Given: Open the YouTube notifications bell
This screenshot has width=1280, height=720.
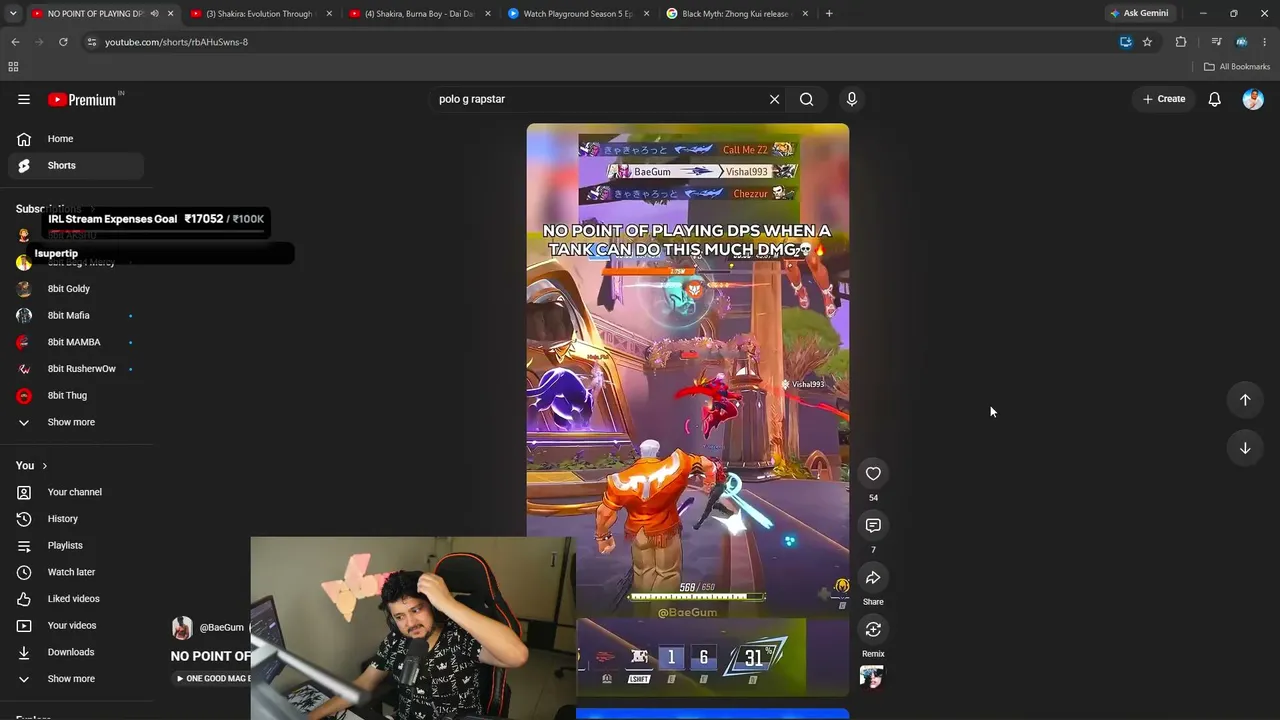Looking at the screenshot, I should (x=1214, y=99).
